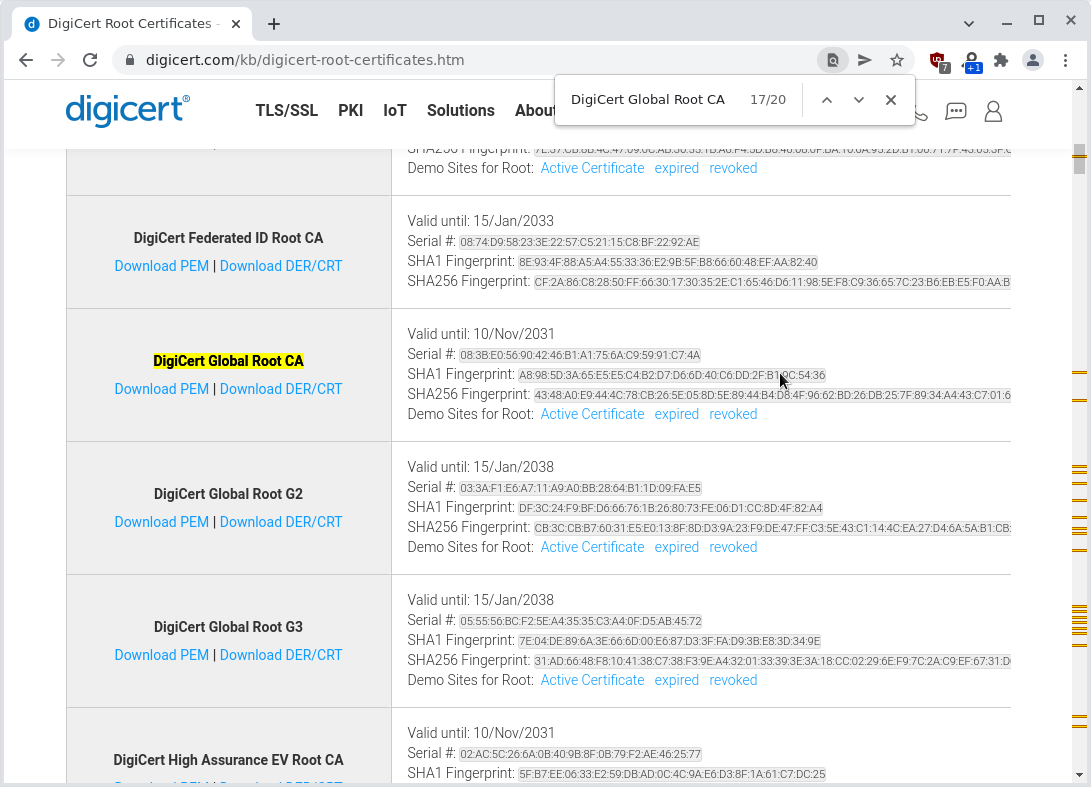Image resolution: width=1091 pixels, height=787 pixels.
Task: Close the find-in-page bar
Action: point(891,100)
